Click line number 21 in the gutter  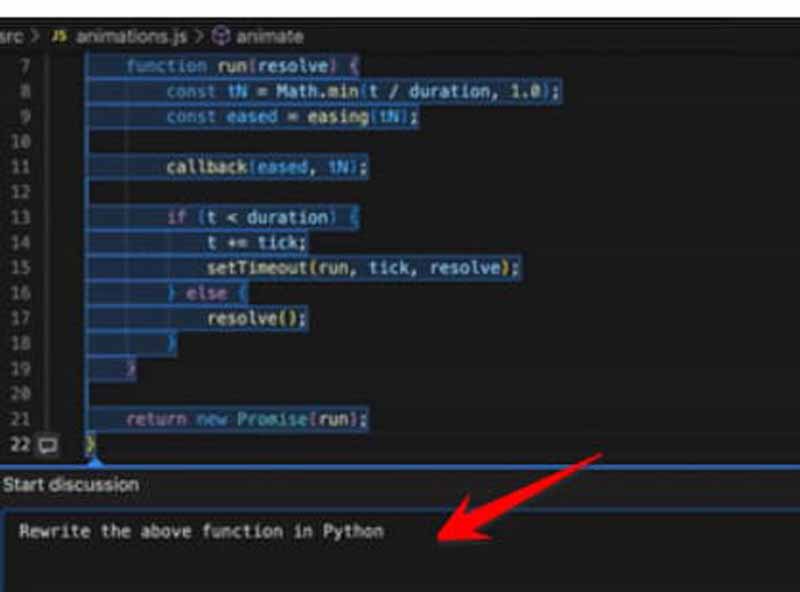point(21,420)
